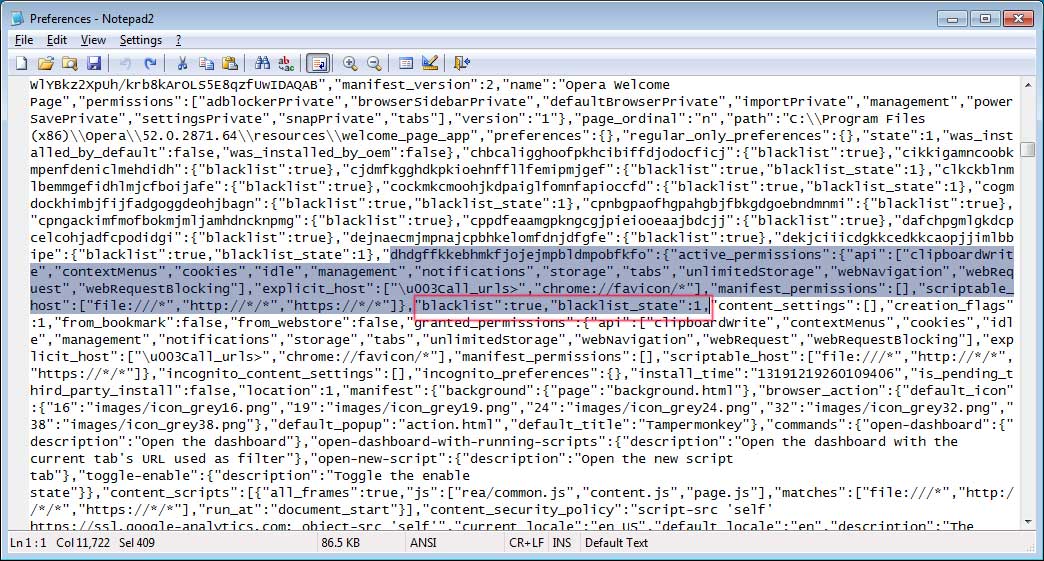Image resolution: width=1044 pixels, height=561 pixels.
Task: Toggle word wrap toolbar button
Action: pyautogui.click(x=318, y=63)
